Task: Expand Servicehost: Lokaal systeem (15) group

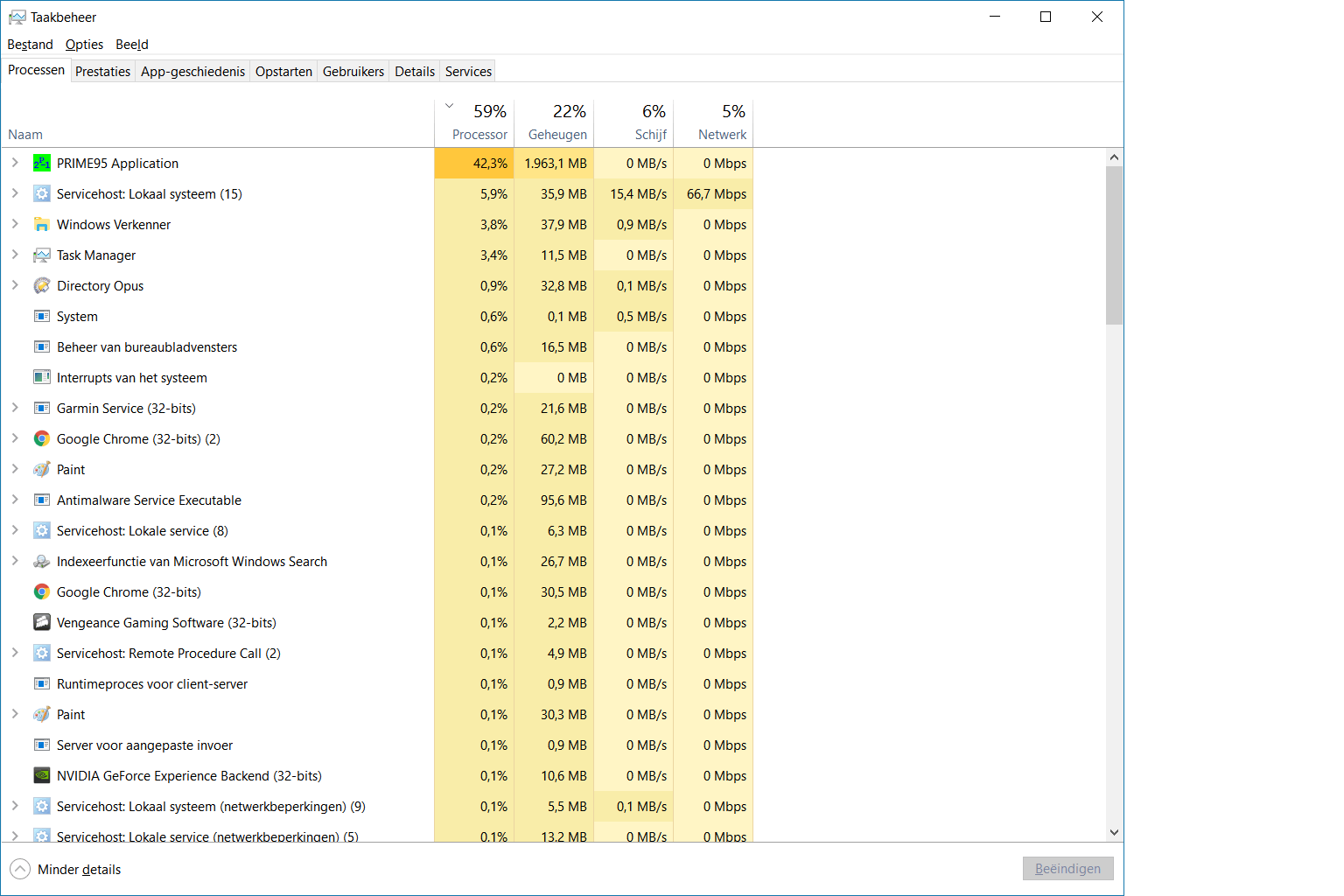Action: (x=15, y=193)
